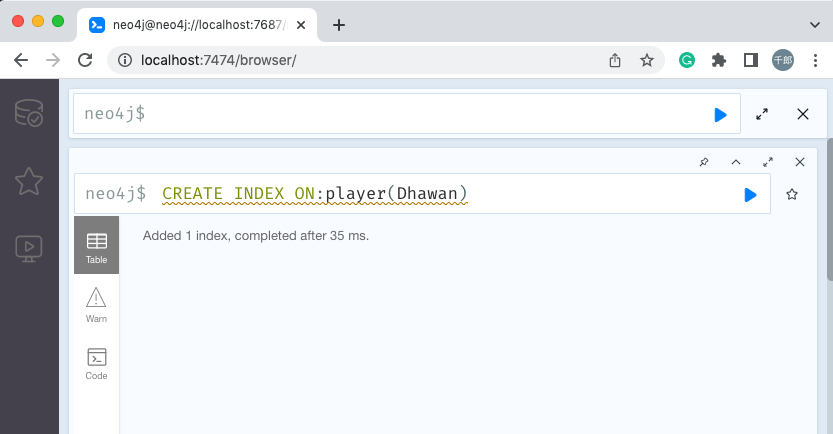The image size is (833, 434).
Task: Open Chrome three-dot menu
Action: pyautogui.click(x=815, y=60)
